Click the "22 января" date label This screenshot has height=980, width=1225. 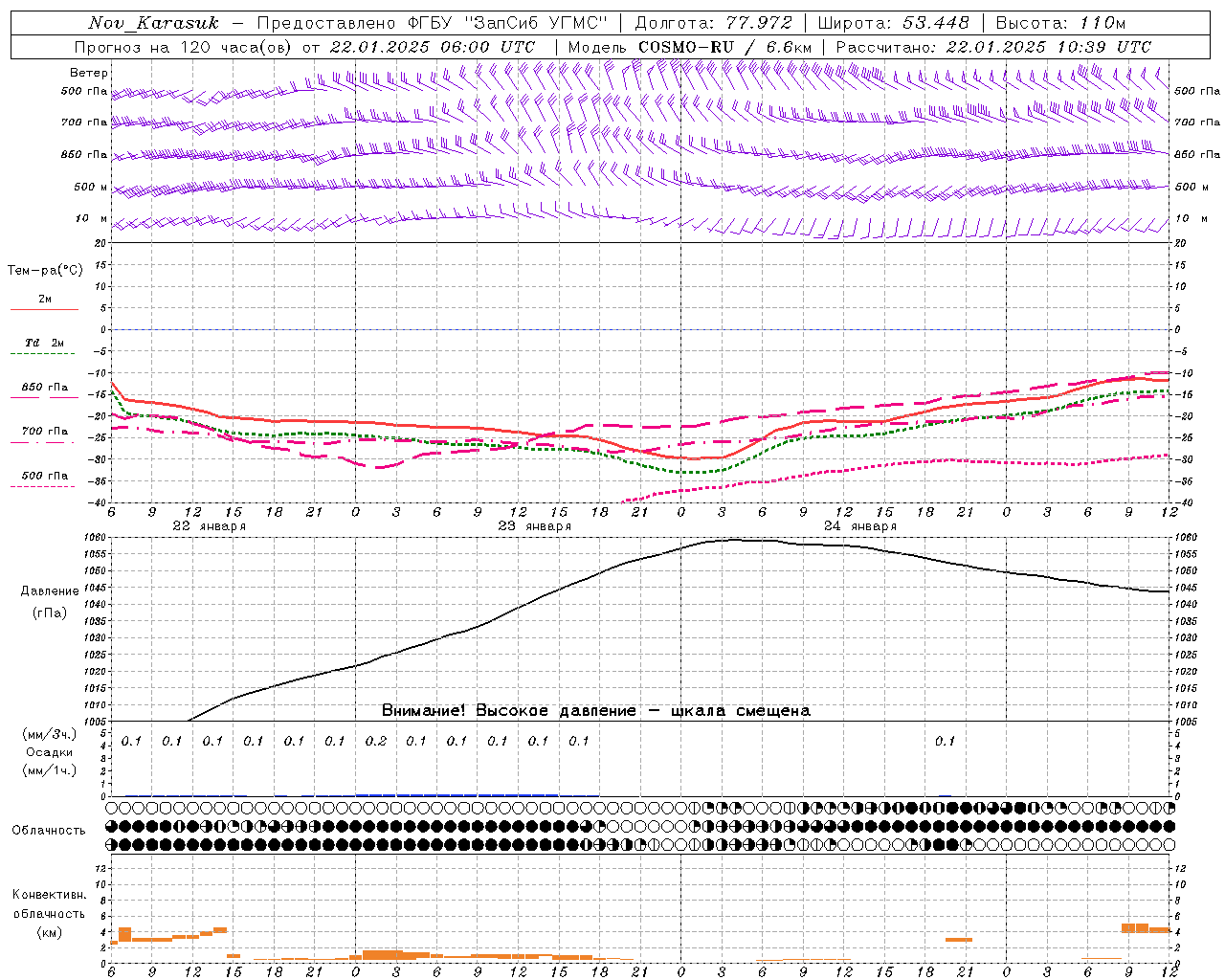(210, 526)
